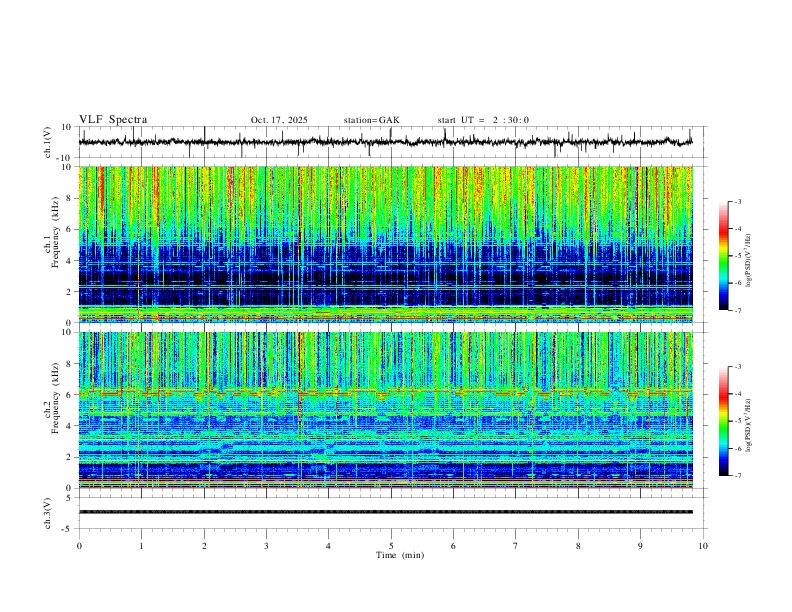Click the time axis tick label '0'

[x=79, y=546]
